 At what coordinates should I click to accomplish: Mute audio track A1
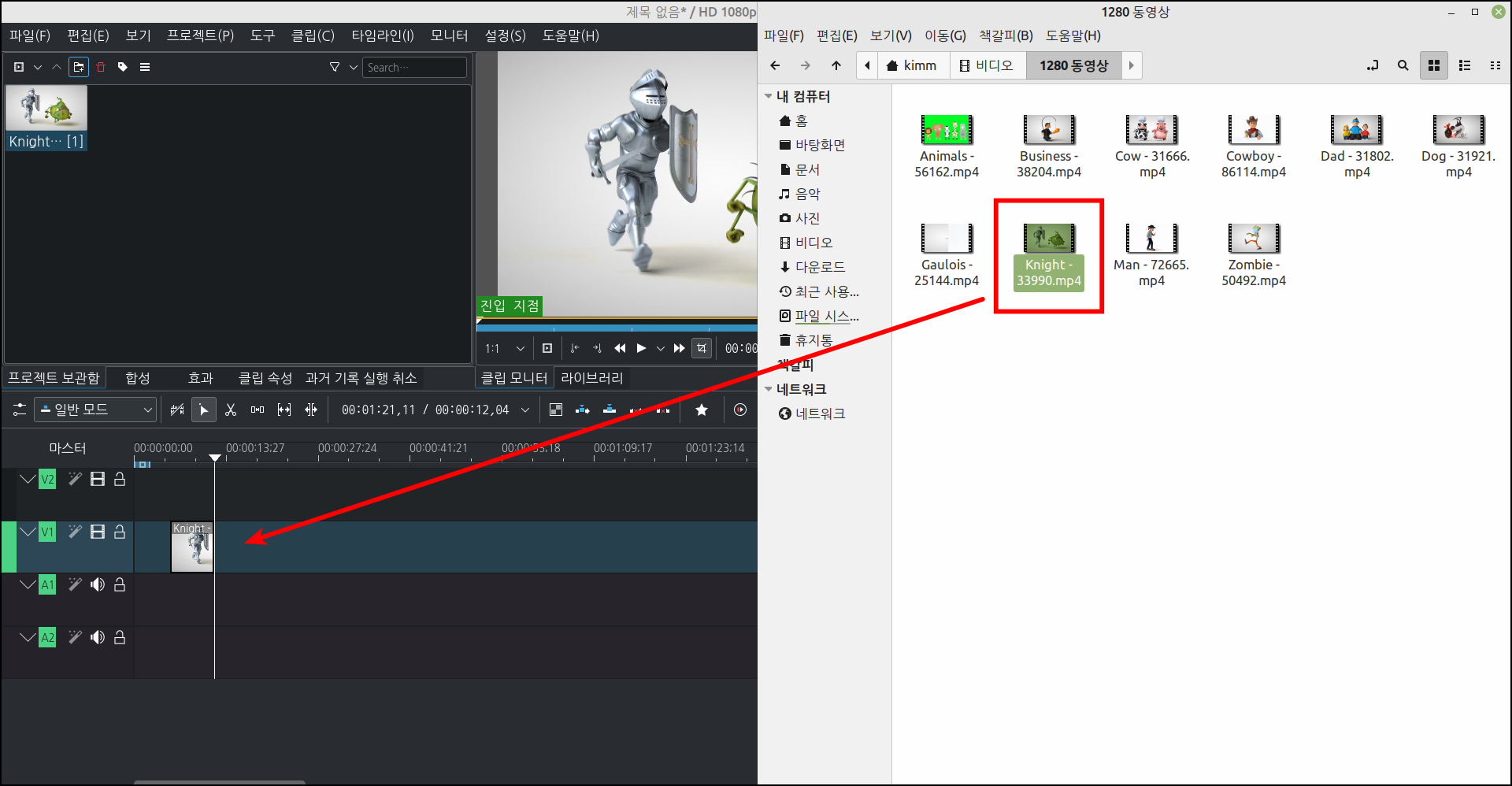pyautogui.click(x=97, y=584)
